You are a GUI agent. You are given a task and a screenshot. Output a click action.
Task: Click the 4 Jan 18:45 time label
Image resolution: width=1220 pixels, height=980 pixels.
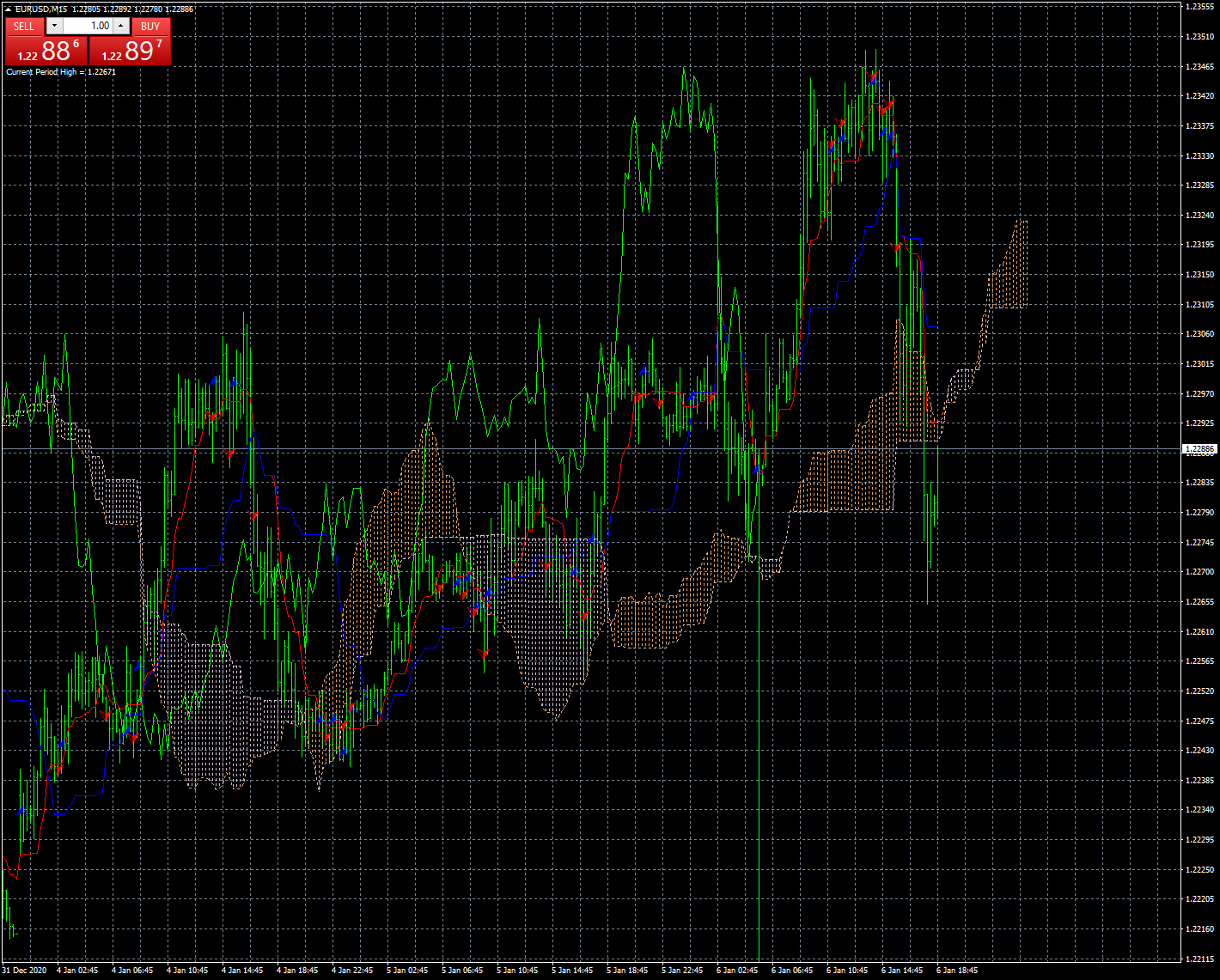[297, 971]
